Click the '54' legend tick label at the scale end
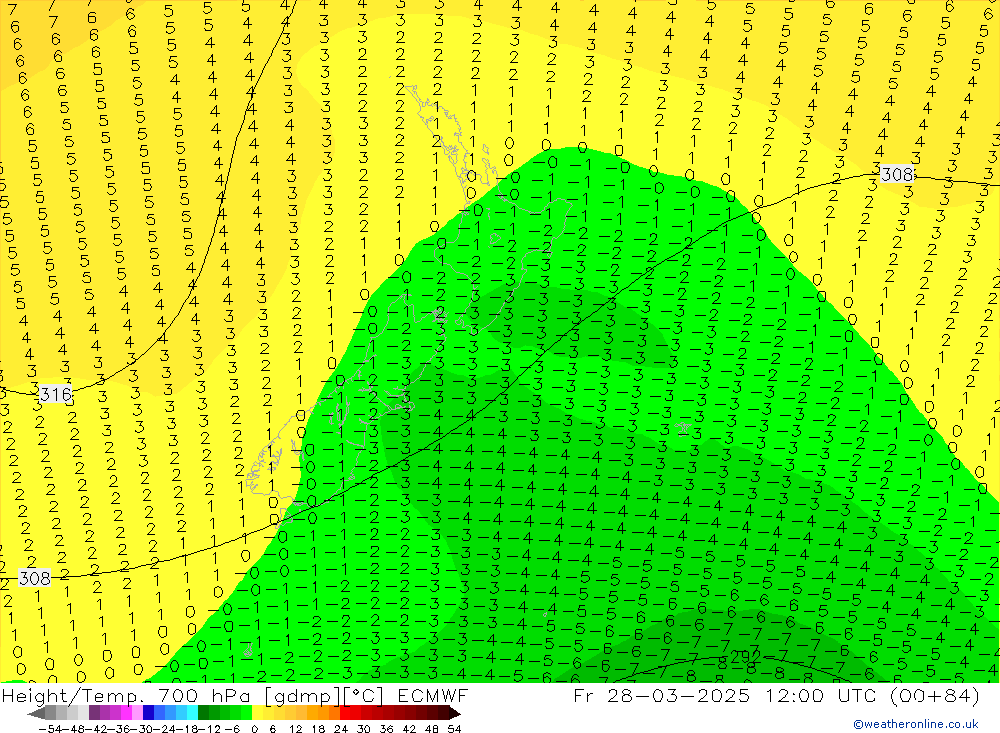This screenshot has height=733, width=1000. coord(454,728)
